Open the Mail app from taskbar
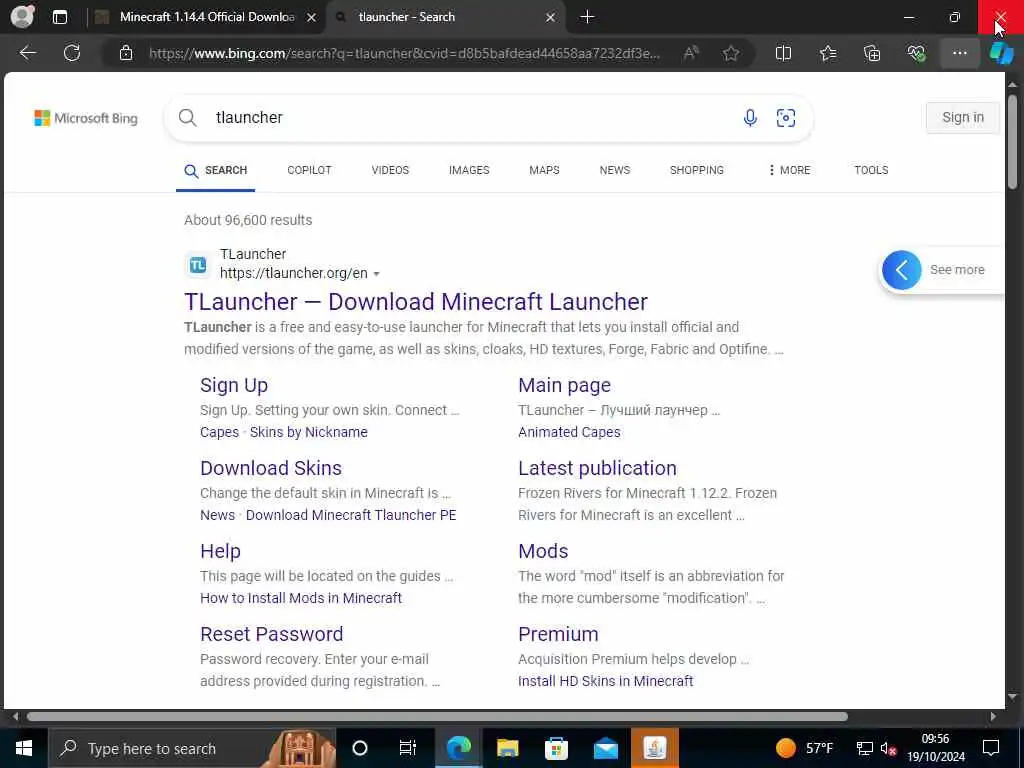The height and width of the screenshot is (768, 1024). 606,748
